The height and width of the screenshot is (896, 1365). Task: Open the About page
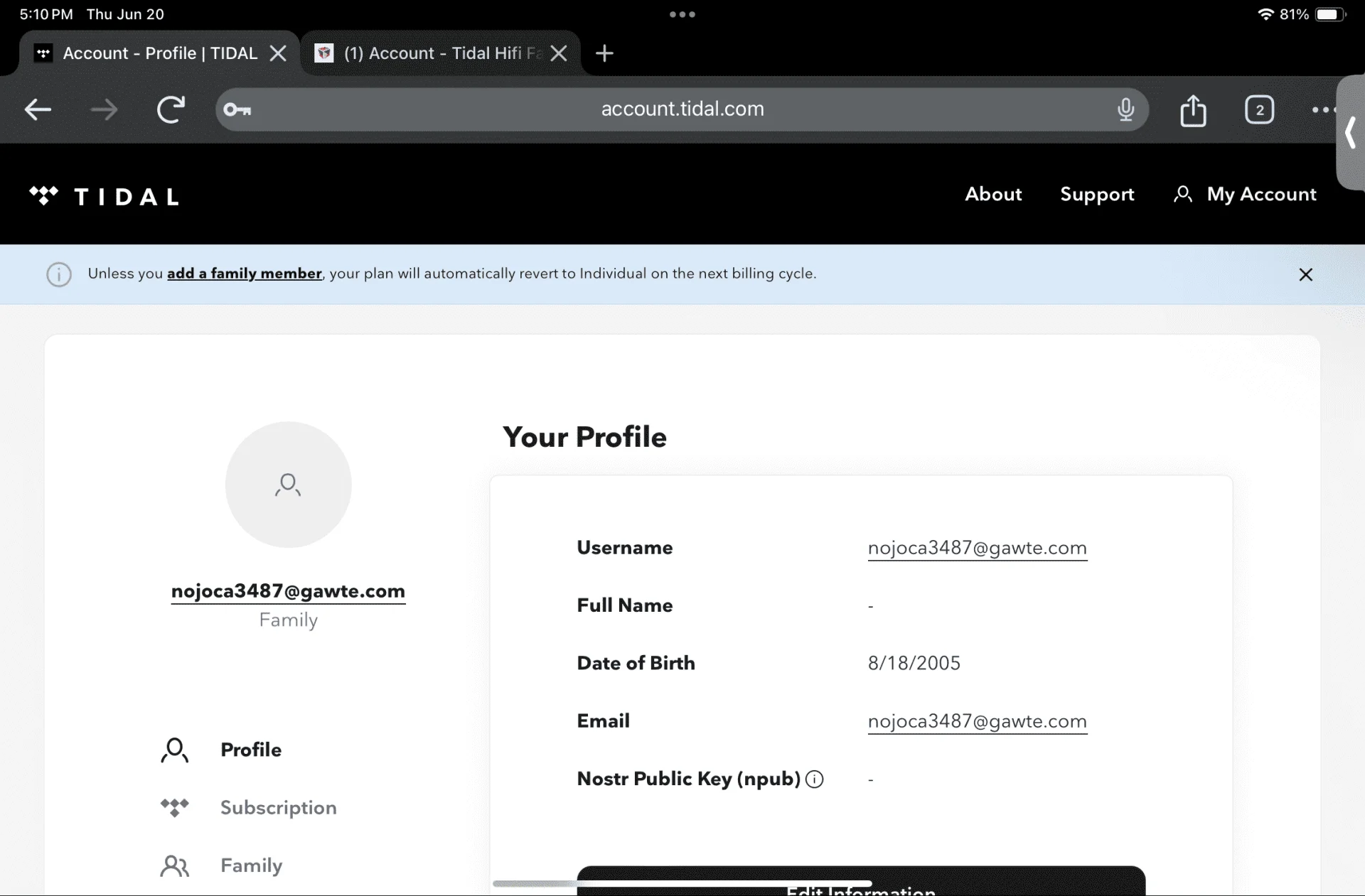click(x=993, y=194)
